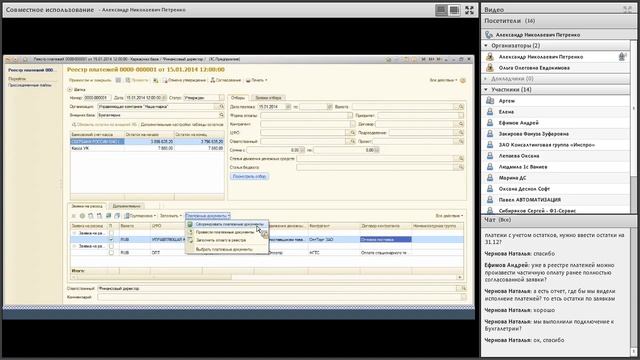Select the first layout icon in sharing header

pos(441,10)
